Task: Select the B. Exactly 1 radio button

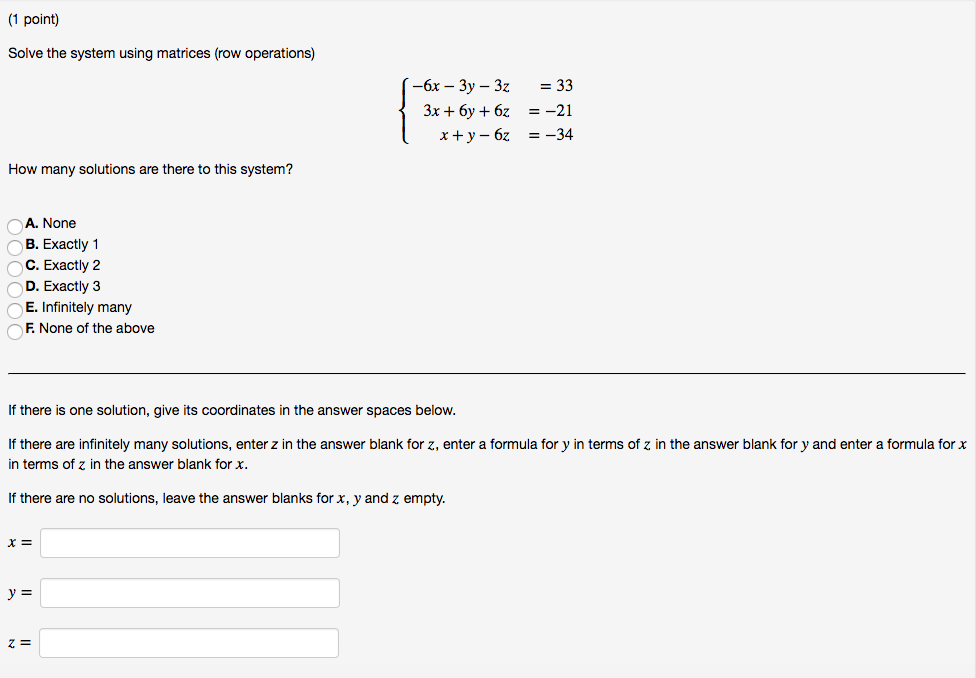Action: [x=15, y=247]
